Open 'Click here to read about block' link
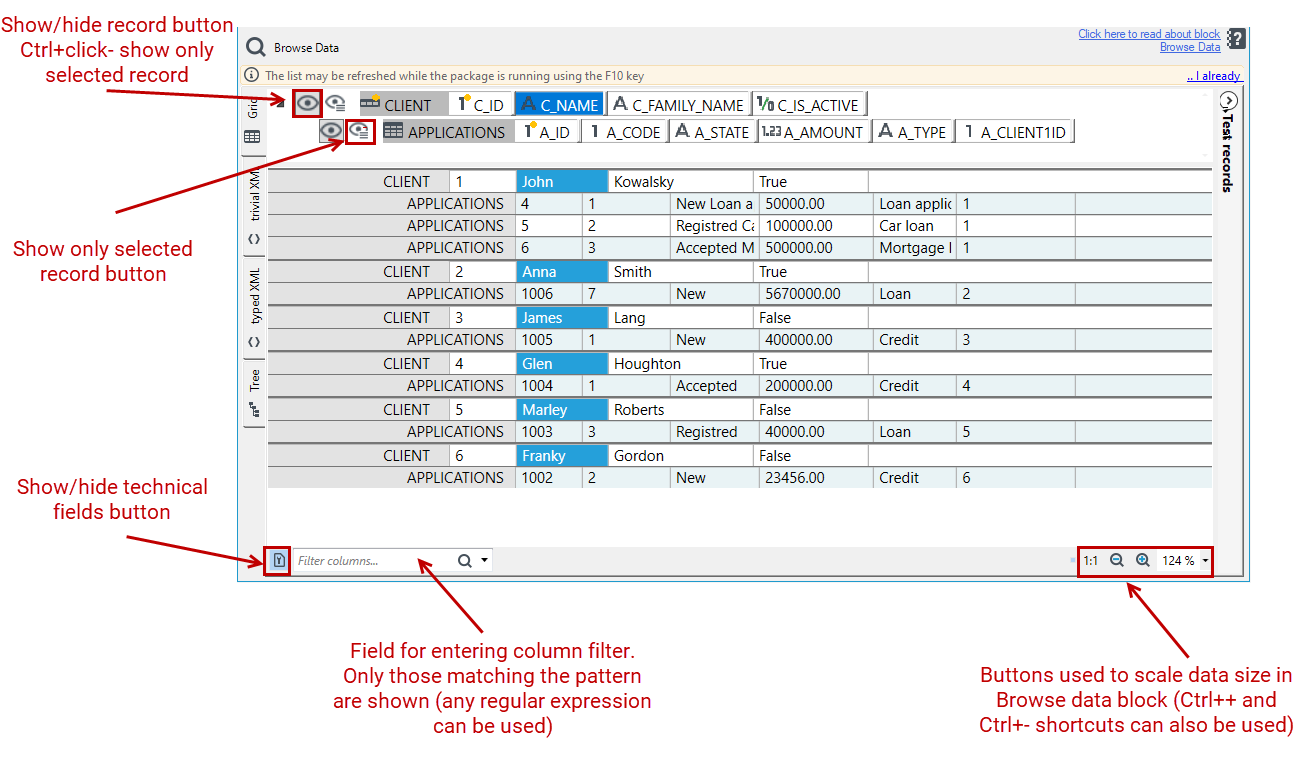 click(x=1149, y=34)
